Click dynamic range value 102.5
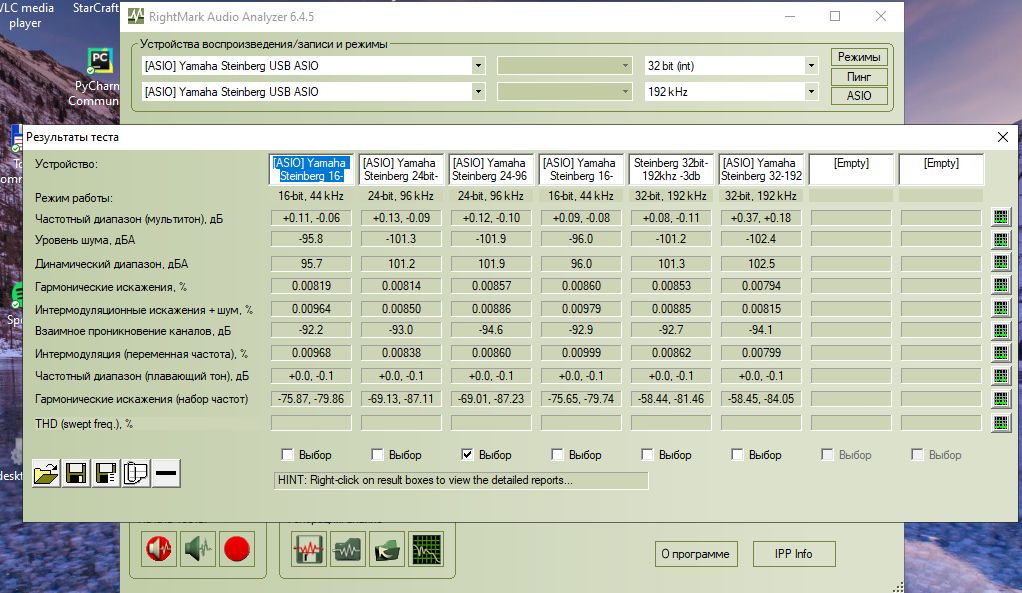This screenshot has height=593, width=1022. 761,264
